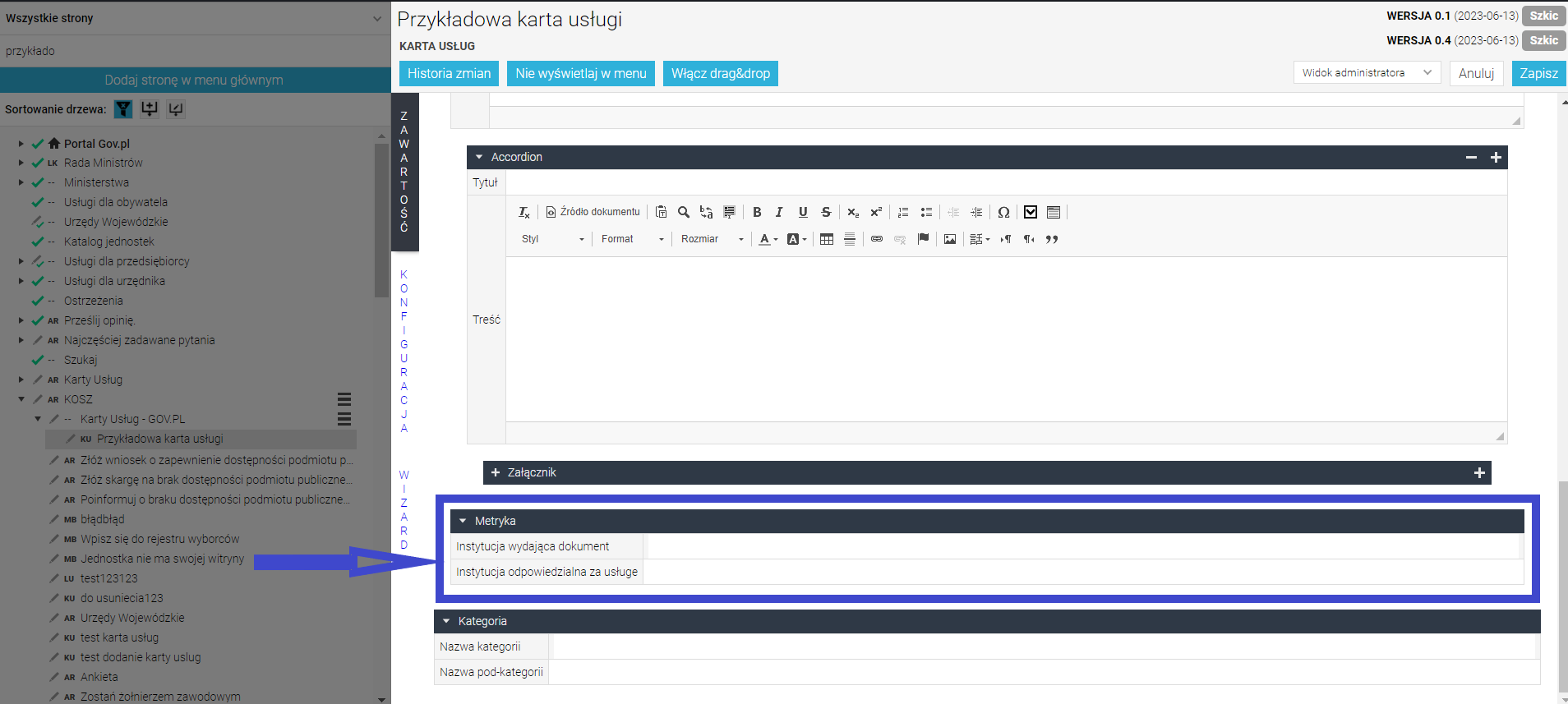Click the remove formatting icon
Viewport: 1568px width, 704px height.
click(524, 212)
